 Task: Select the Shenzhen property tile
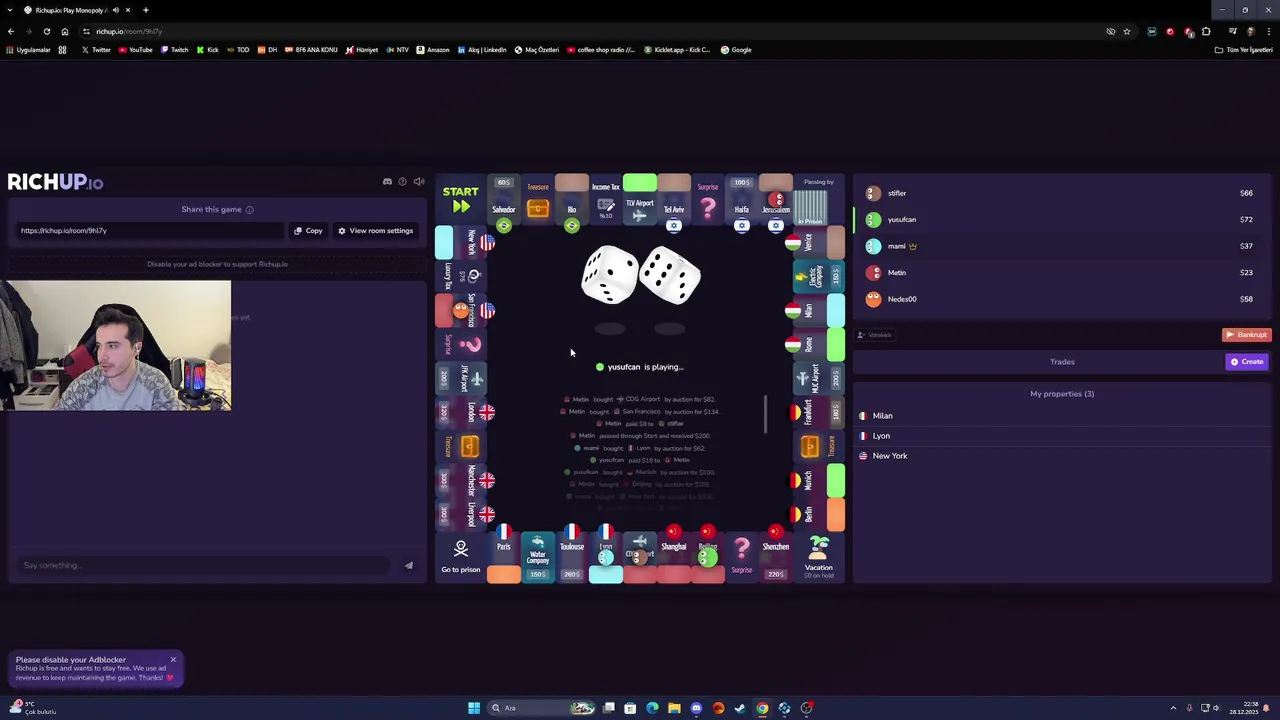coord(776,556)
